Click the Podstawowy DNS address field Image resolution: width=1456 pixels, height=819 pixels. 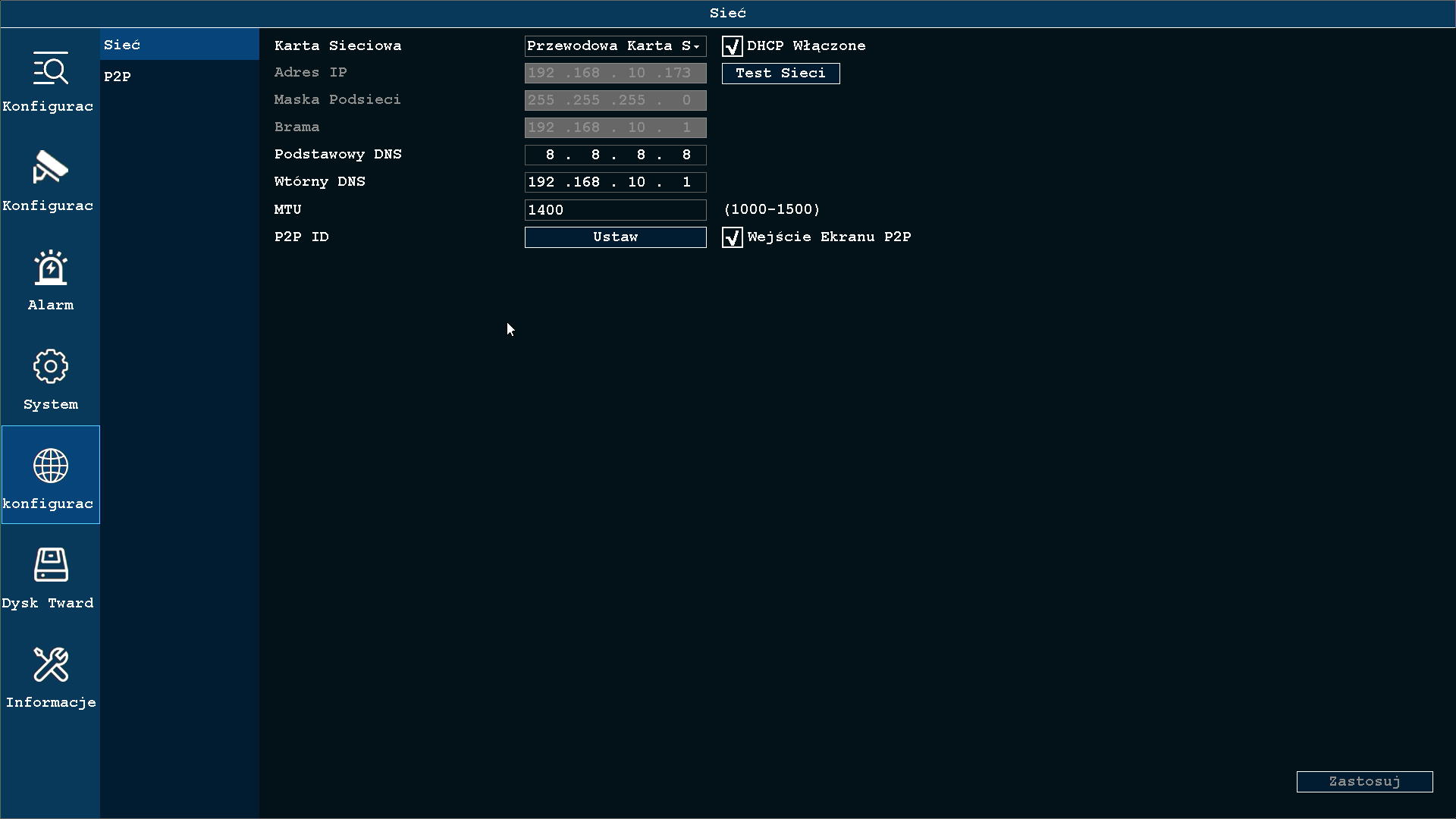615,155
